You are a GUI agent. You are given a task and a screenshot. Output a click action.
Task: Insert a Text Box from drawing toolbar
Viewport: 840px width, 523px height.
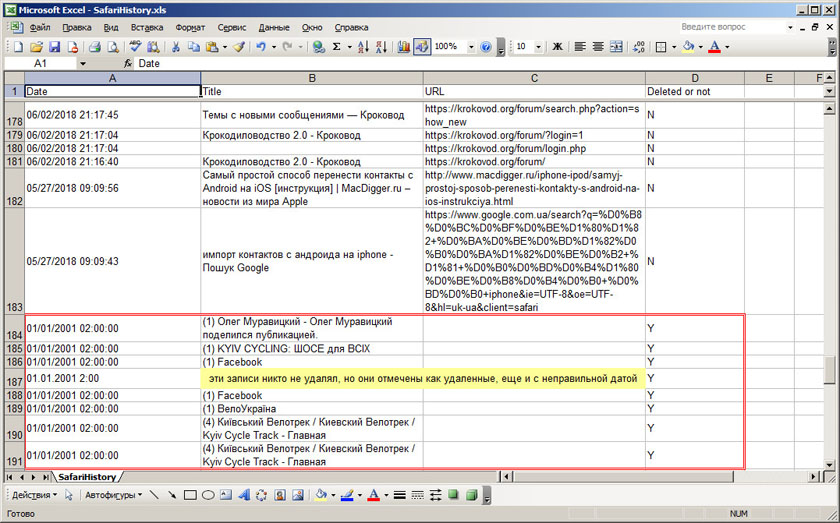(226, 495)
